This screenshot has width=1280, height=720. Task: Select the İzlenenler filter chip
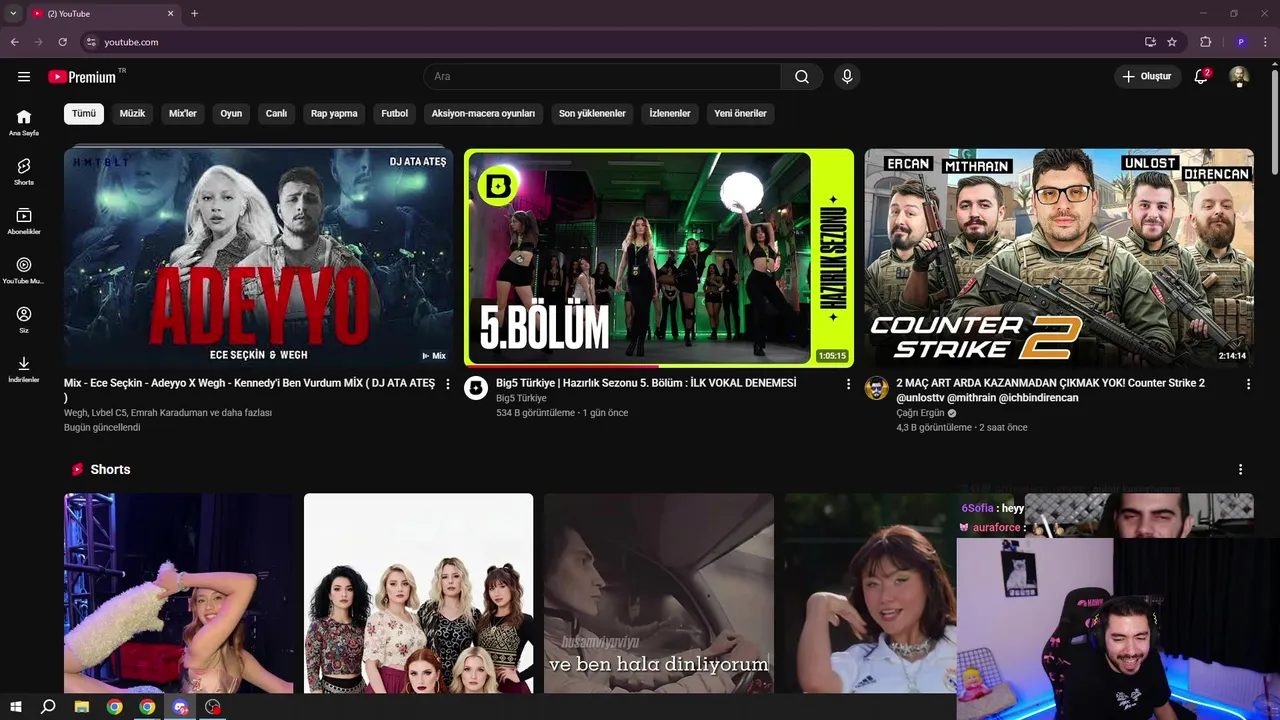[670, 114]
